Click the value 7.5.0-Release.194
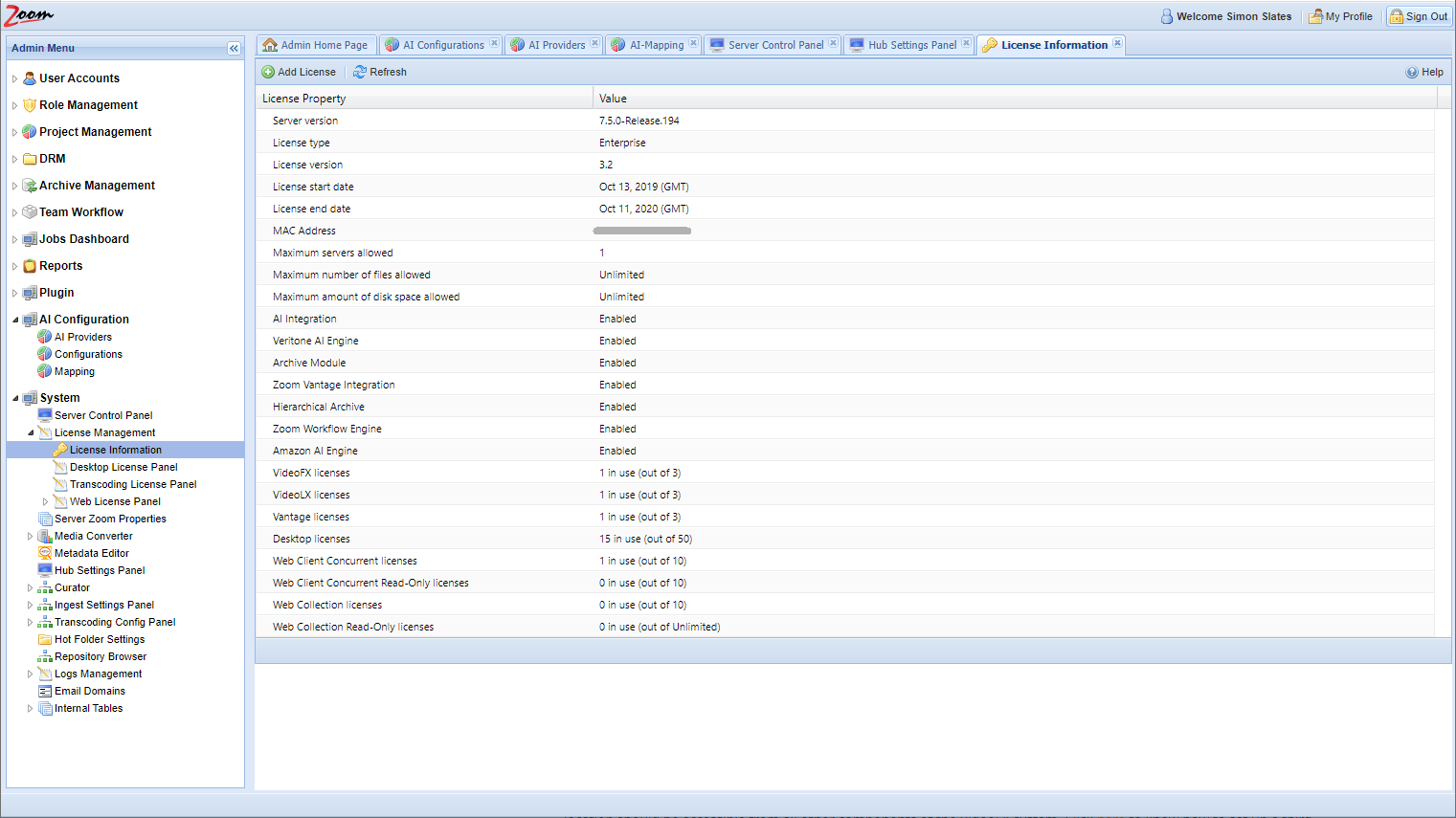 point(639,121)
